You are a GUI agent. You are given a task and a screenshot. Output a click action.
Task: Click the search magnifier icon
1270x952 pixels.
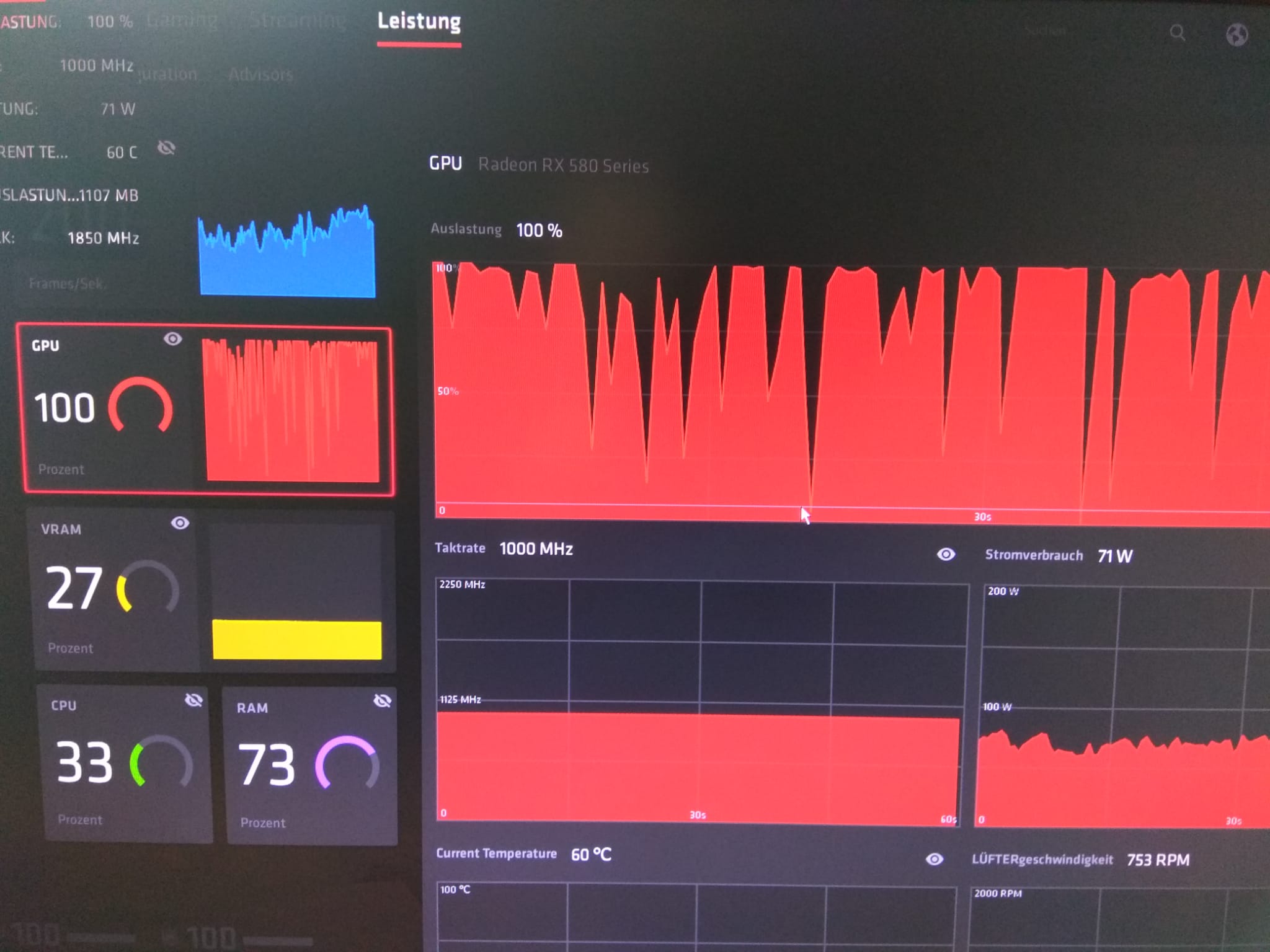[x=1177, y=33]
